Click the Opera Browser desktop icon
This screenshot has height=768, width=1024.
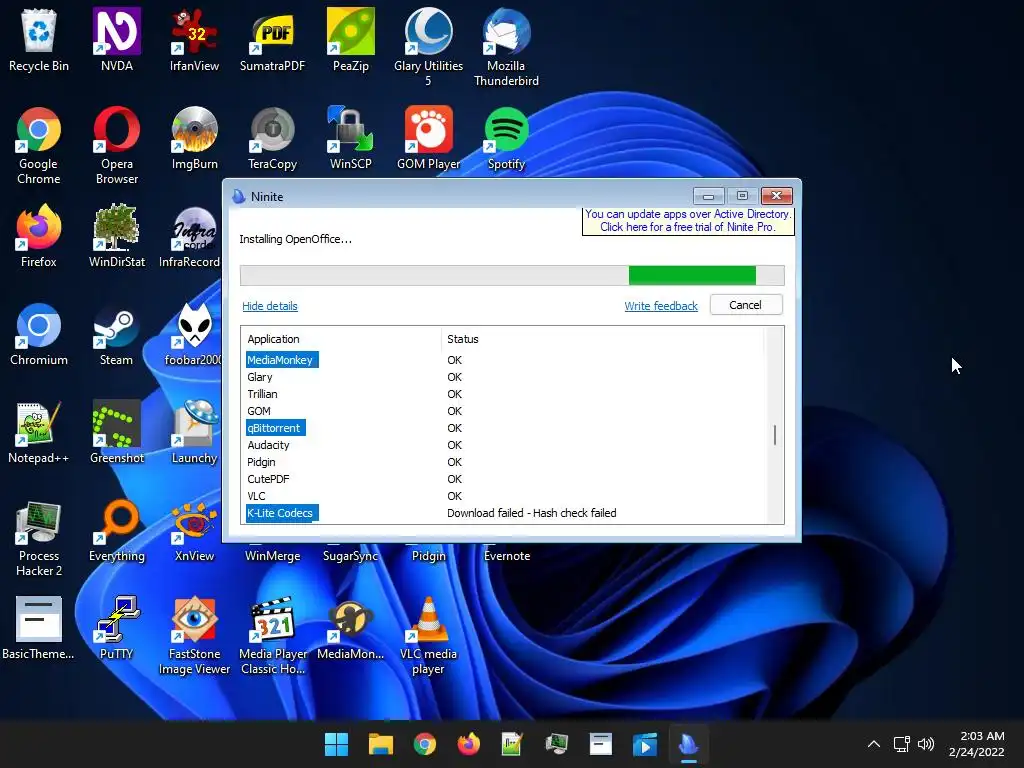pos(117,145)
